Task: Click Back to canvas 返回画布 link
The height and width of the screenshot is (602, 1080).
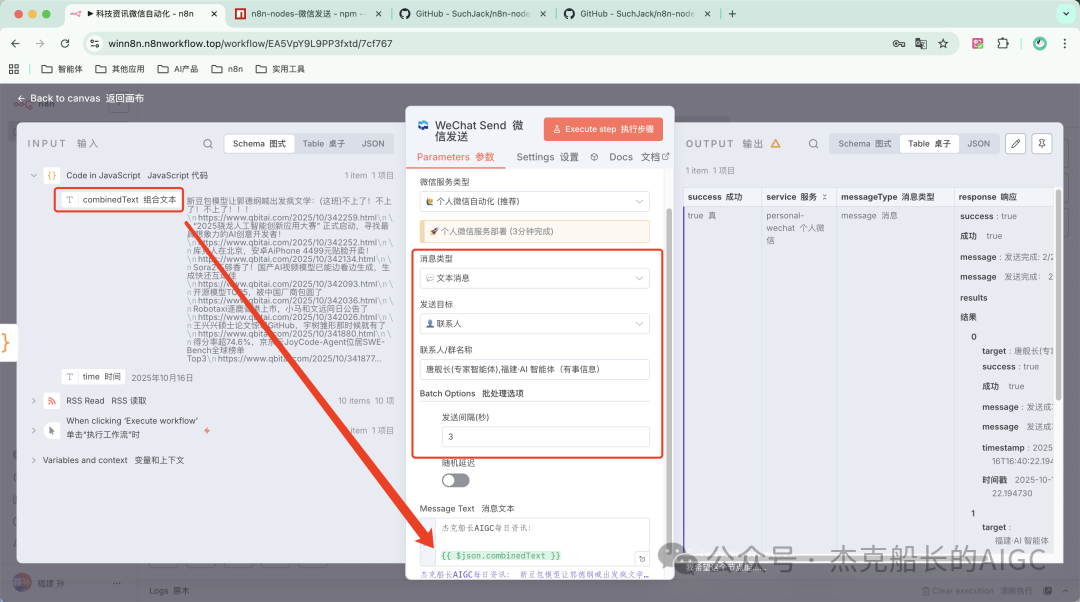Action: (x=81, y=98)
